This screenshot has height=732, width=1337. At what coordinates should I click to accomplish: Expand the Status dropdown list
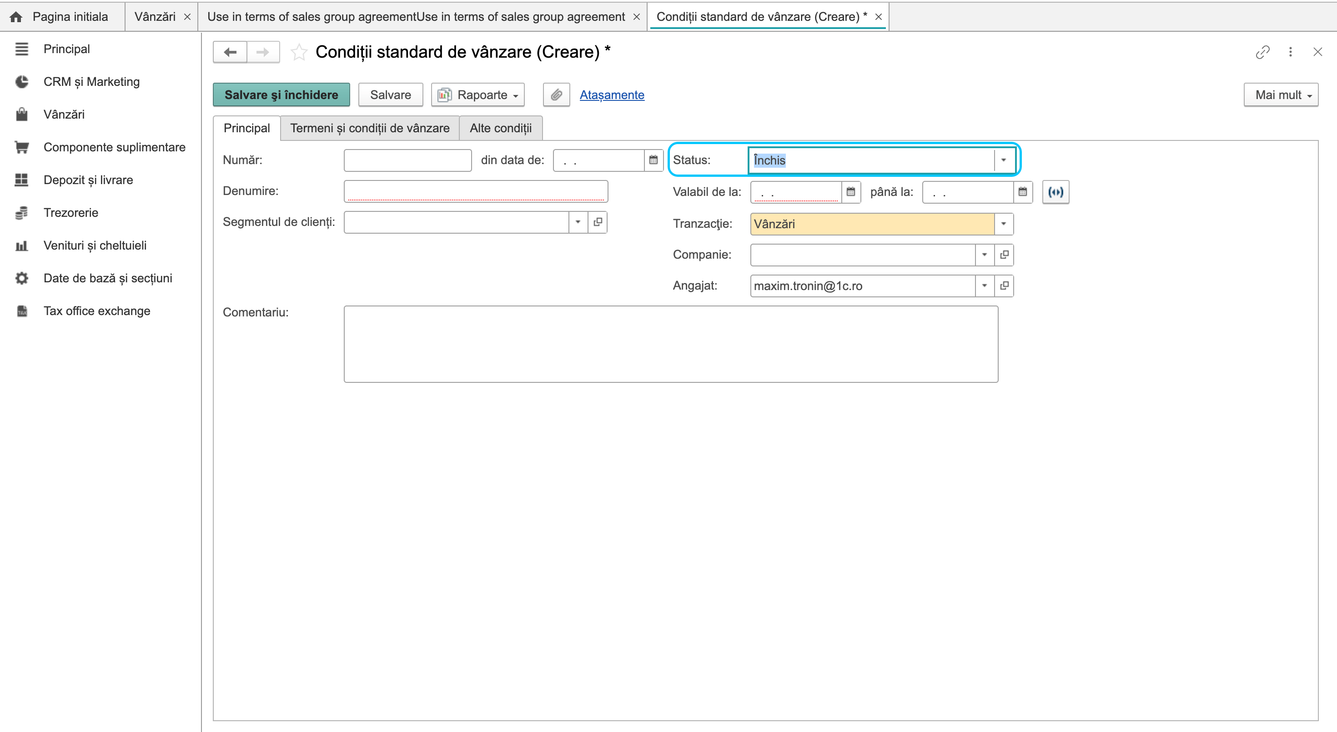coord(1004,160)
